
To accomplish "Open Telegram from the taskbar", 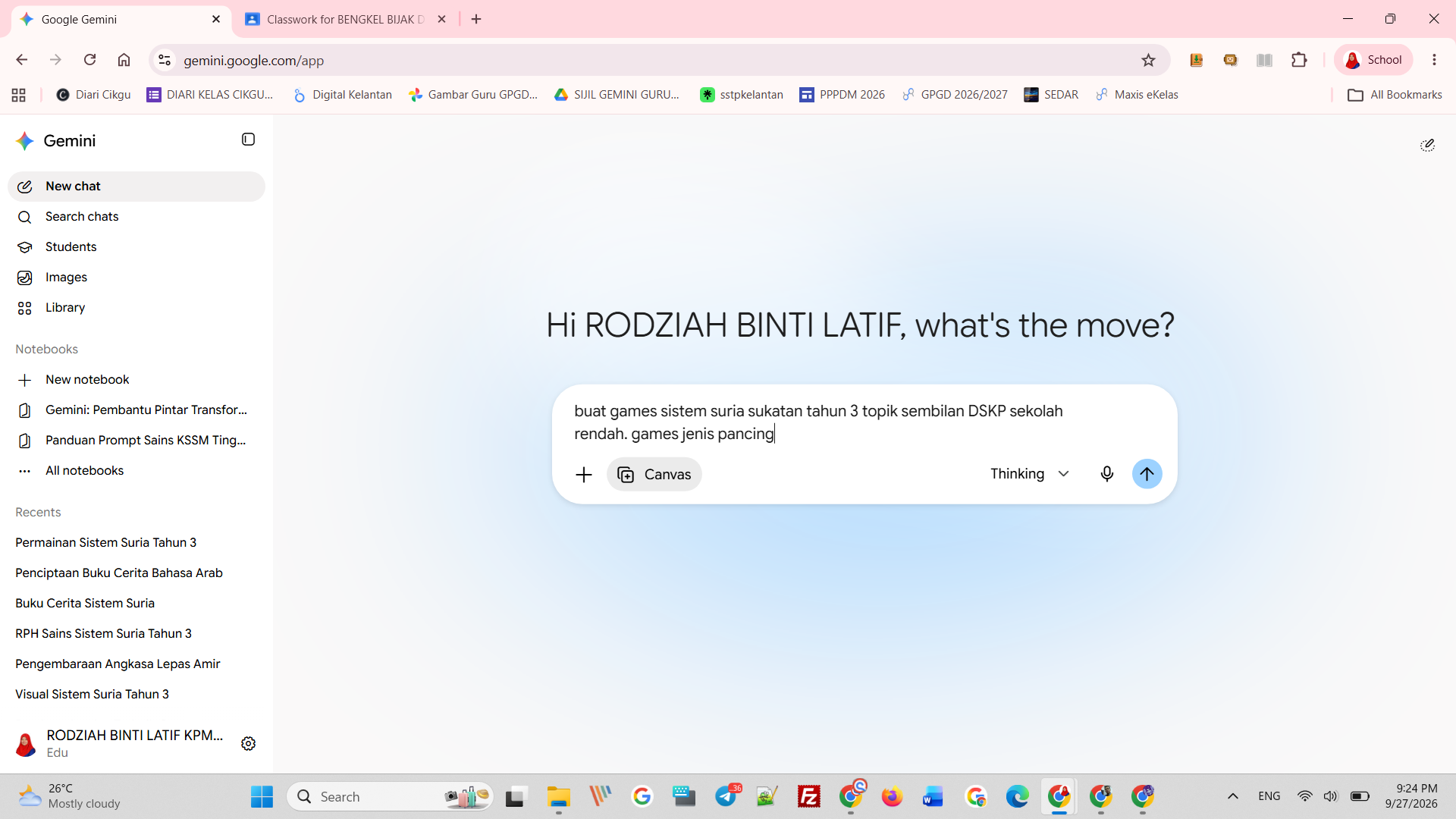I will 726,796.
